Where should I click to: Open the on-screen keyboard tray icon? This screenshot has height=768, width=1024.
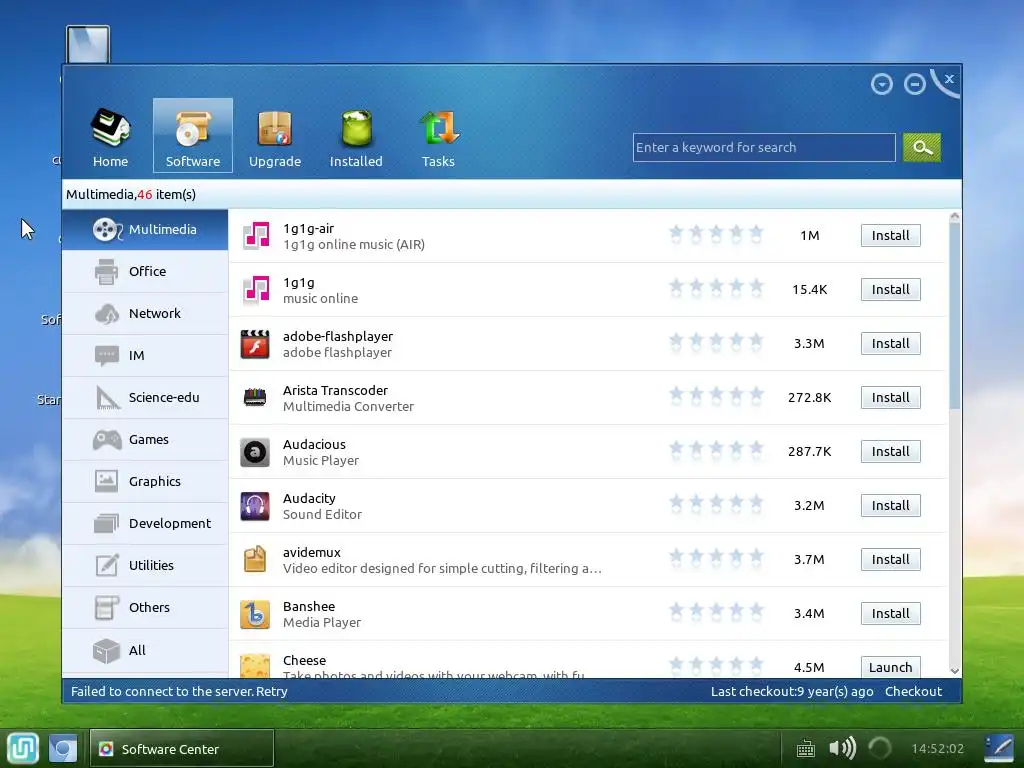coord(806,748)
